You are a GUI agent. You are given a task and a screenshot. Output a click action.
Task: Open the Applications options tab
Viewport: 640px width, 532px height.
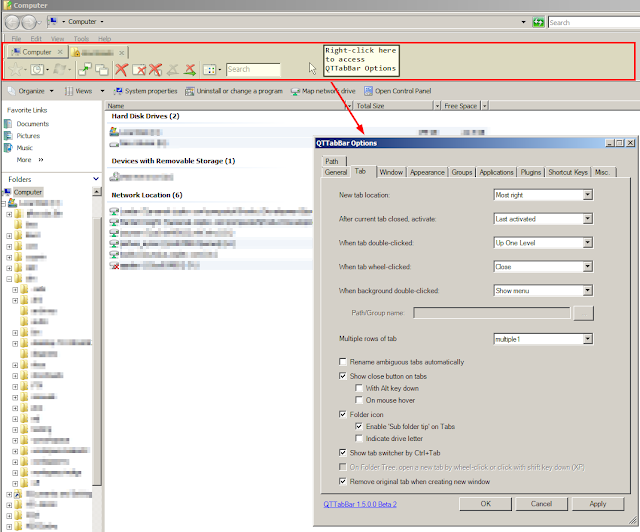coord(496,172)
